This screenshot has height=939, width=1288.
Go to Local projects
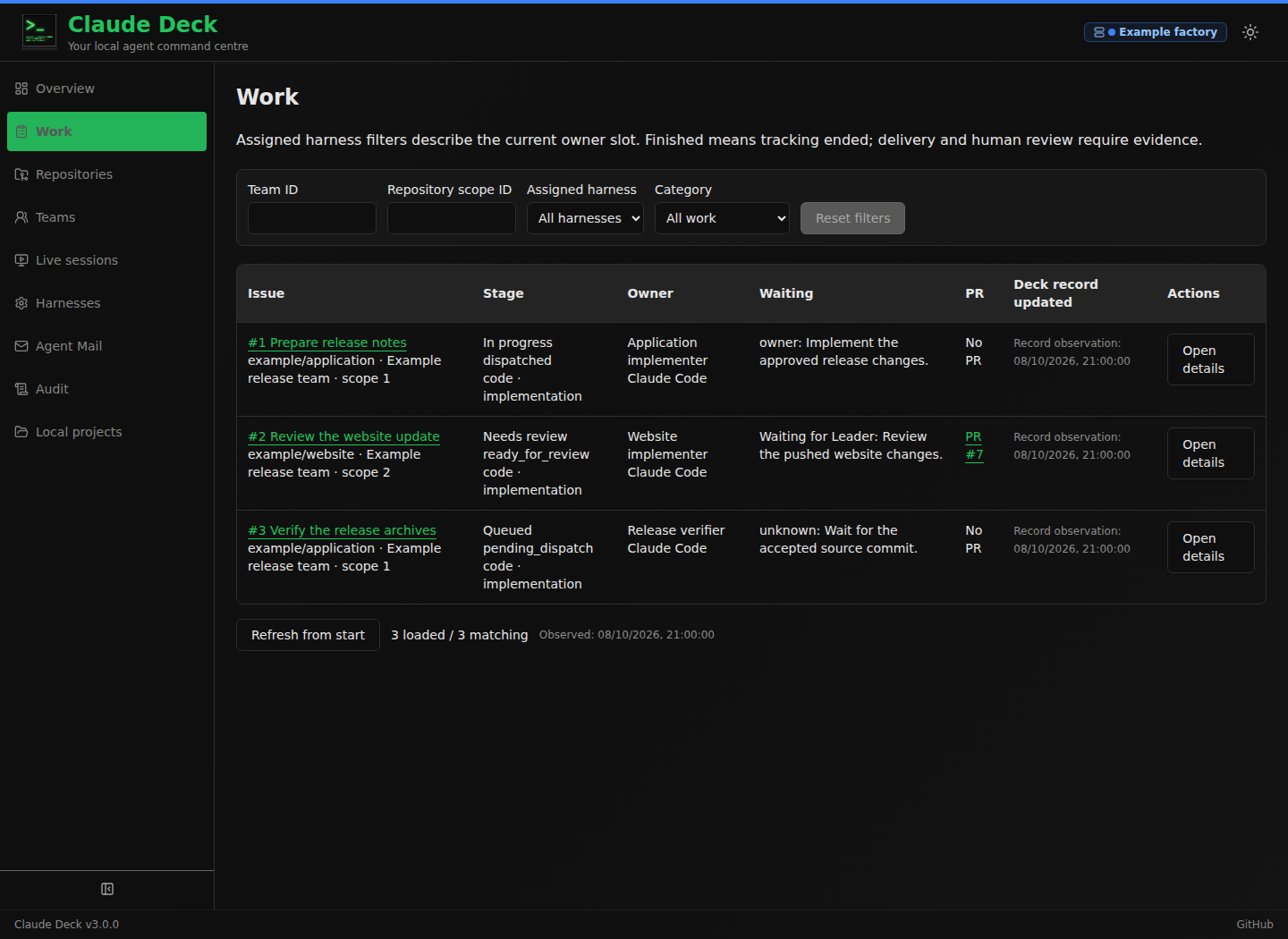[x=106, y=432]
